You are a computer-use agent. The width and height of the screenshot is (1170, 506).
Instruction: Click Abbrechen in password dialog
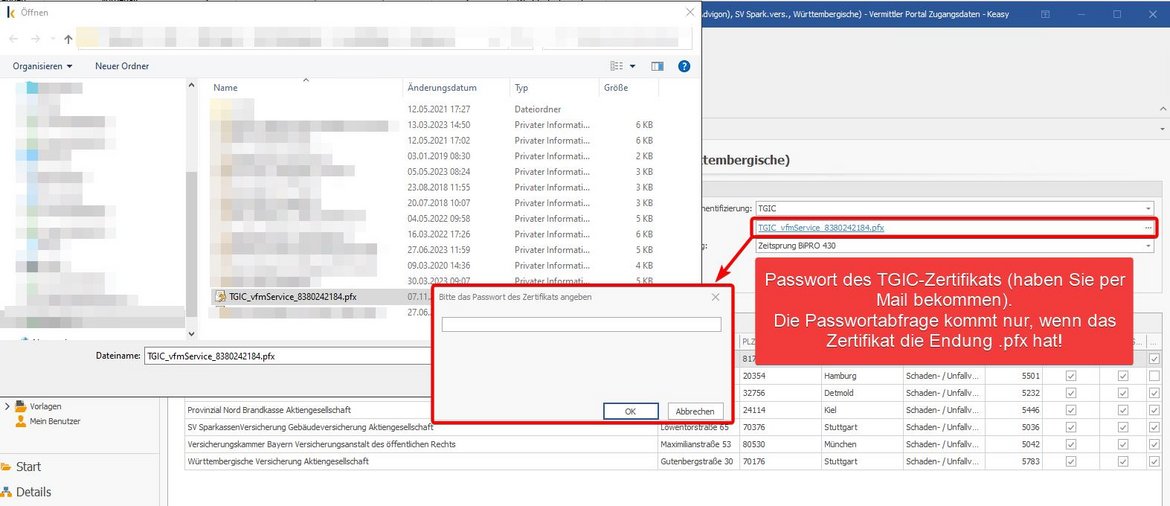(x=695, y=411)
